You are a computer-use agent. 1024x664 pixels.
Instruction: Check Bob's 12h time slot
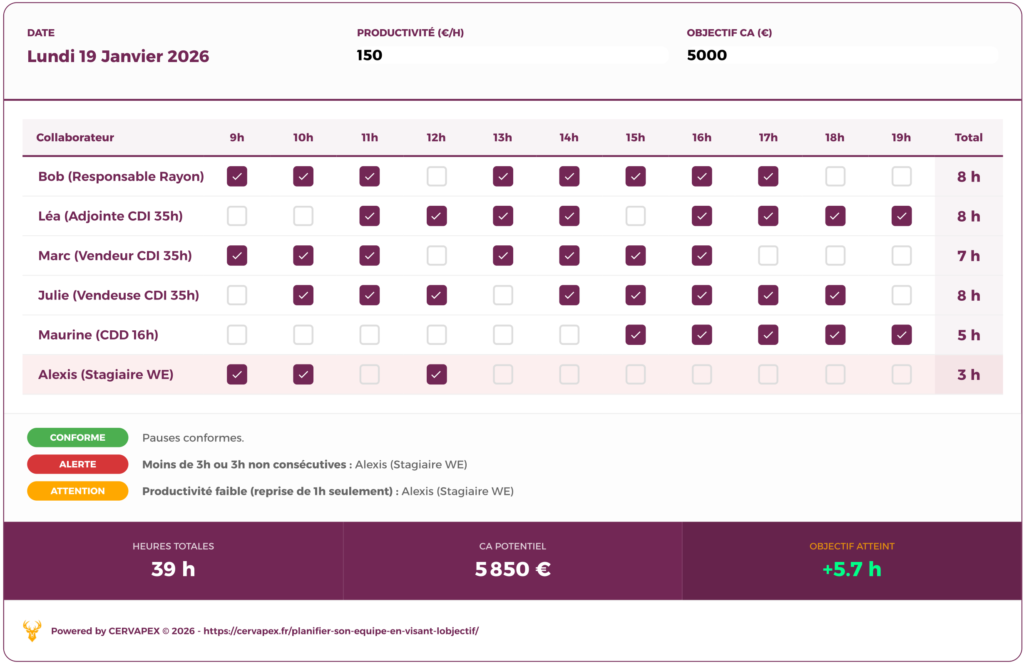click(x=436, y=177)
